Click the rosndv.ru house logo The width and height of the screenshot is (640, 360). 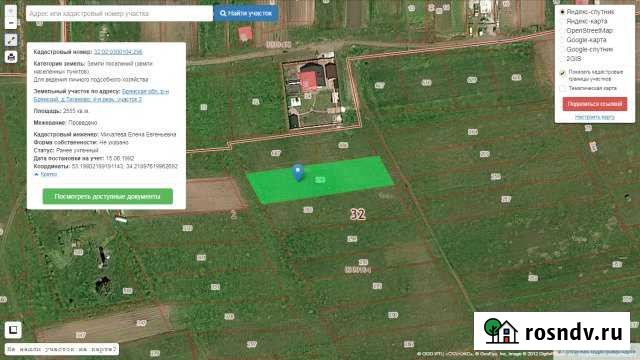[x=501, y=331]
